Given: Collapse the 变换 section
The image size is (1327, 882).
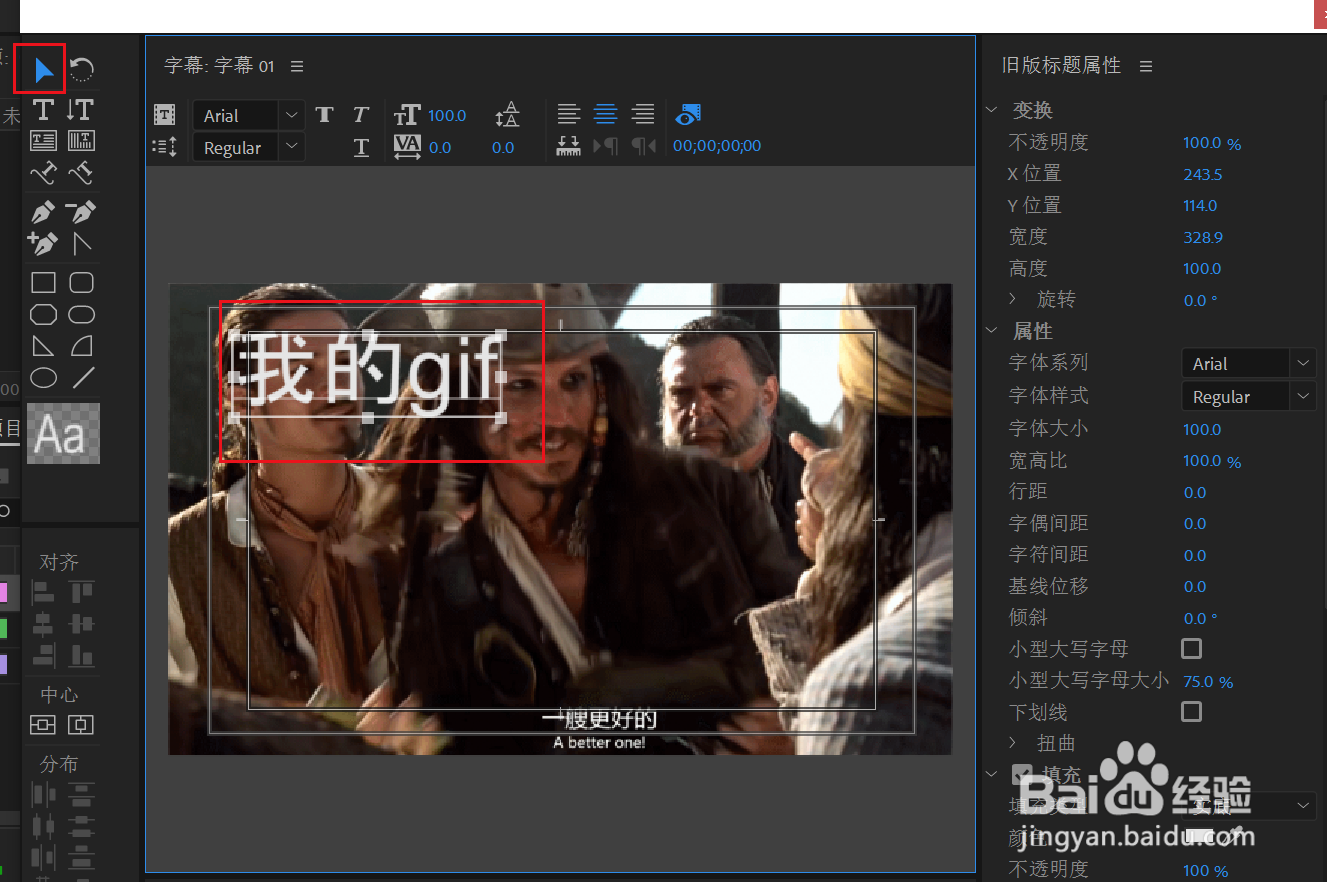Looking at the screenshot, I should (992, 110).
